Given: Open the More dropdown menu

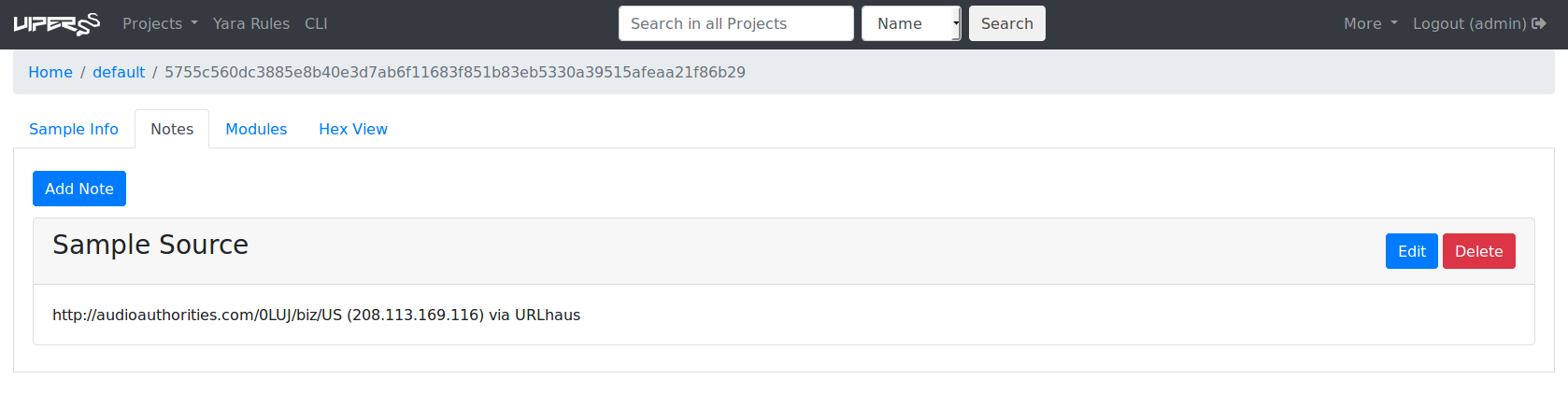Looking at the screenshot, I should pos(1371,23).
